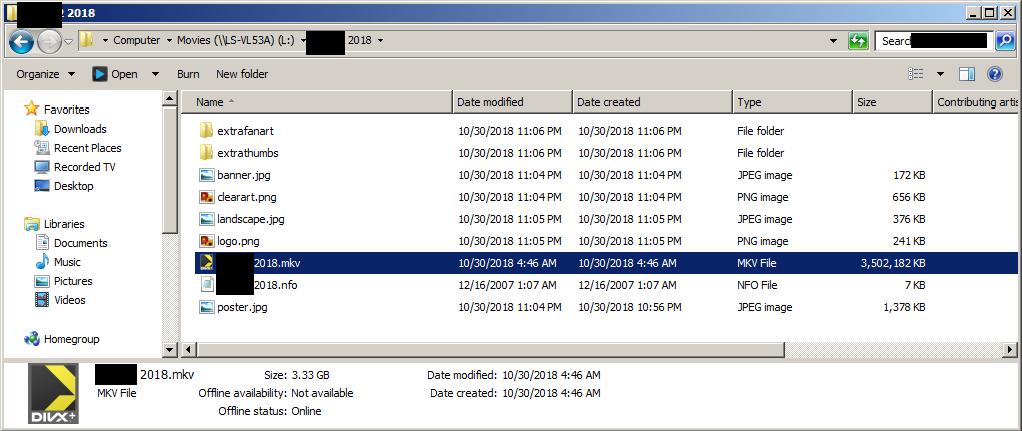The height and width of the screenshot is (431, 1022).
Task: Select Libraries in the navigation pane
Action: [64, 224]
